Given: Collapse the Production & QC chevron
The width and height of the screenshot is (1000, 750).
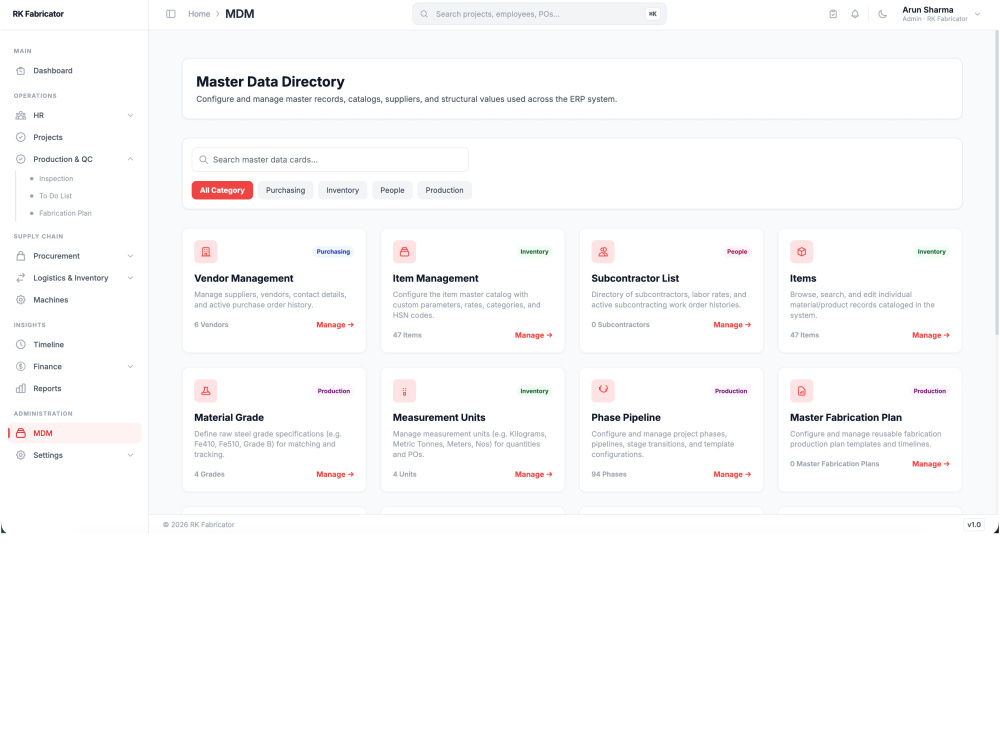Looking at the screenshot, I should click(130, 159).
